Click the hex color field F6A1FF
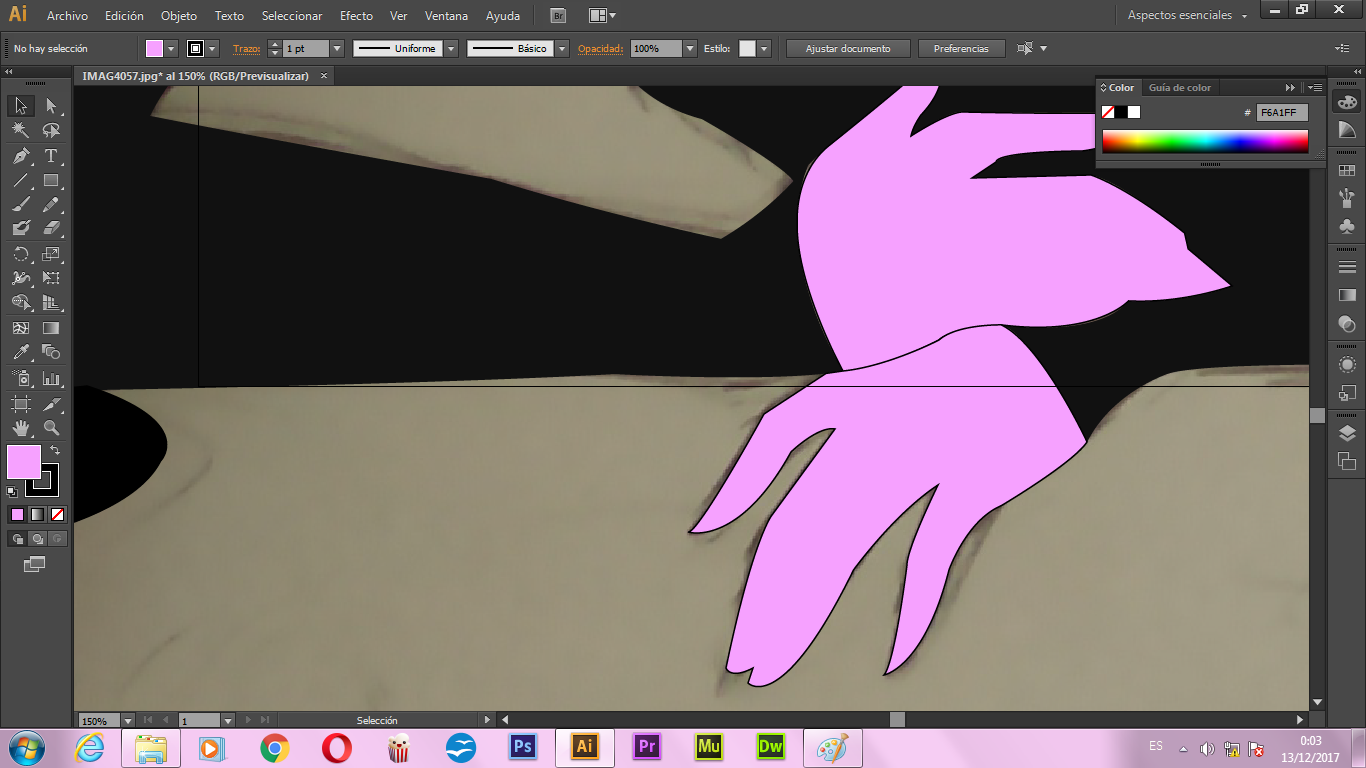Image resolution: width=1366 pixels, height=768 pixels. 1282,113
